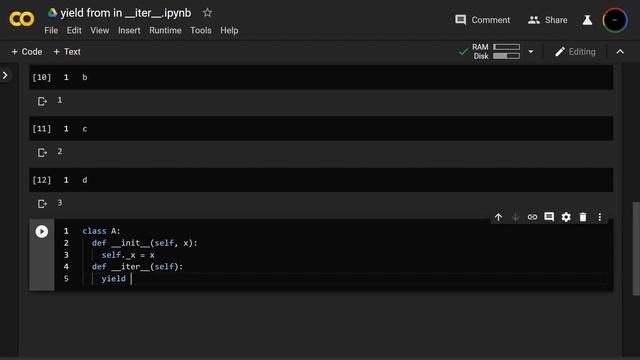The height and width of the screenshot is (360, 640).
Task: Open the flask experiments icon
Action: coord(587,20)
